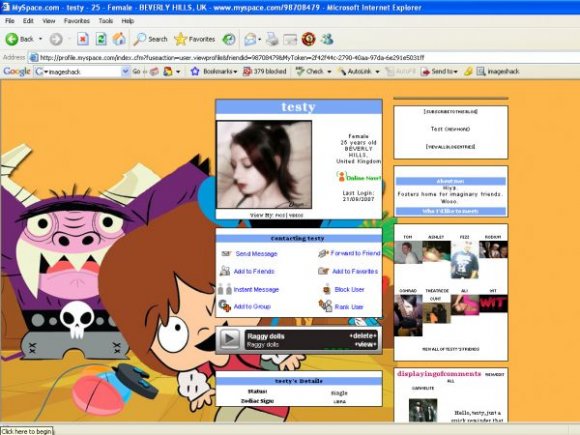Expand the Google search box dropdown arrow
The image size is (580, 435).
pyautogui.click(x=126, y=71)
